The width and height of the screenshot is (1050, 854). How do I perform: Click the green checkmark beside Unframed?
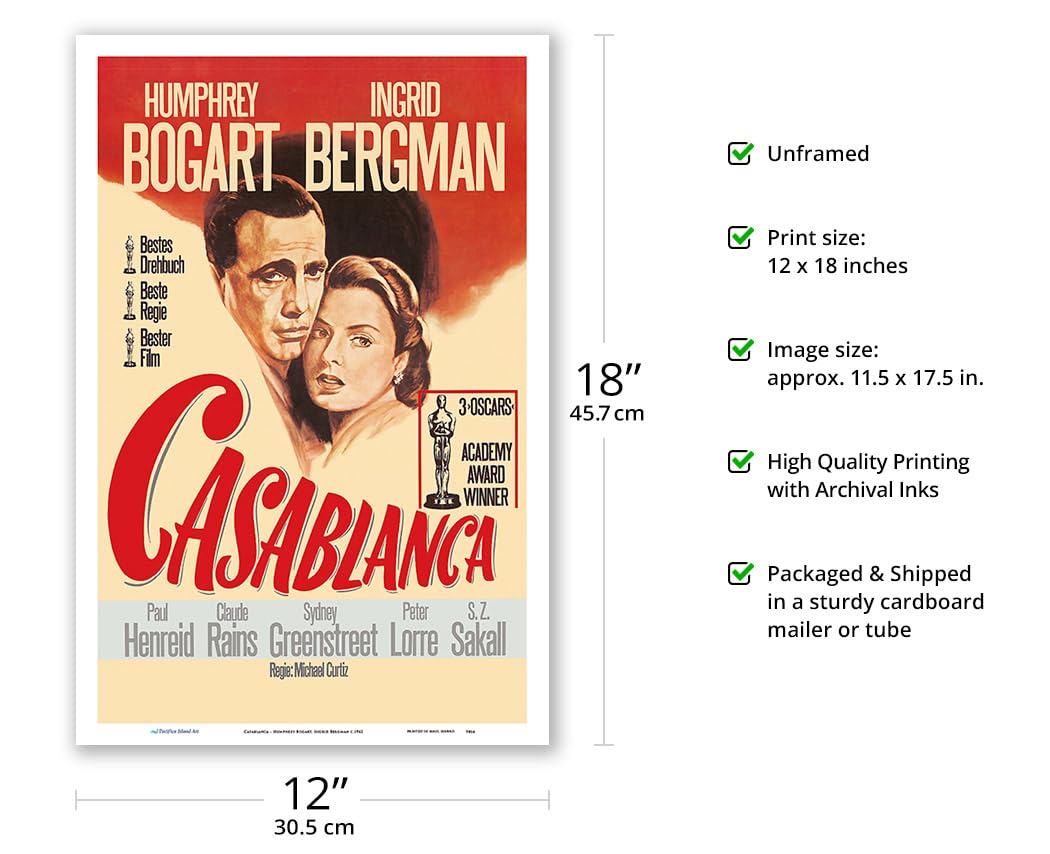point(740,153)
